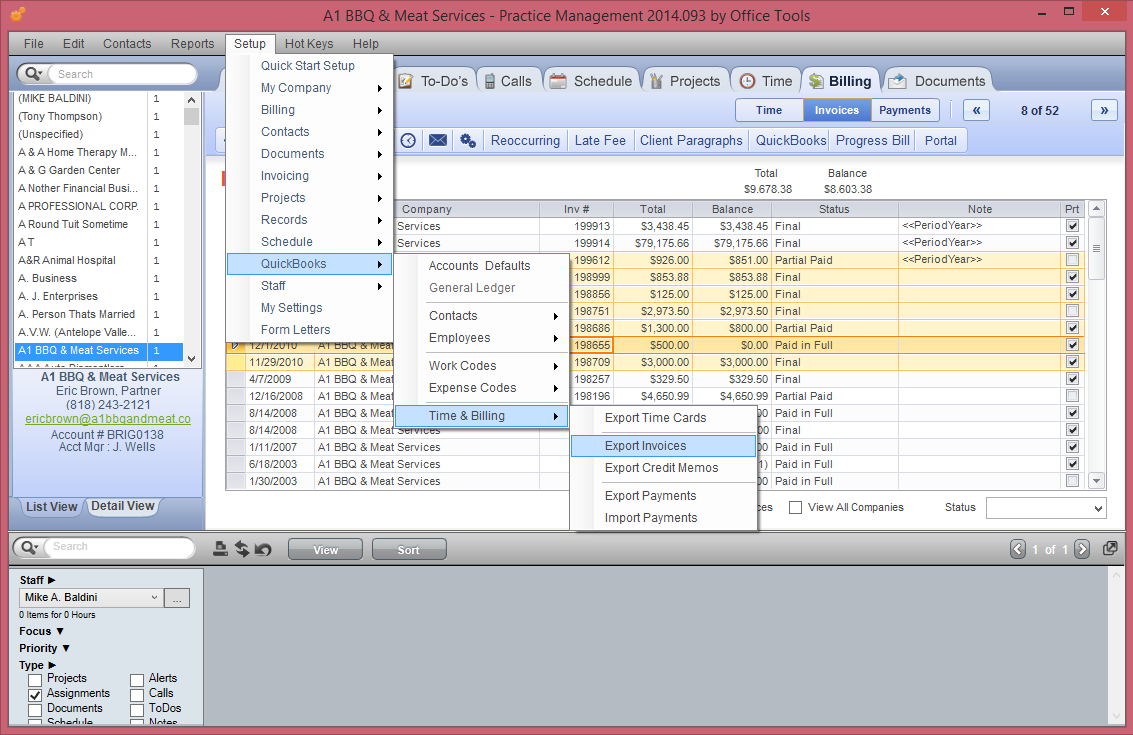Open the Time tab
The width and height of the screenshot is (1133, 735).
766,81
